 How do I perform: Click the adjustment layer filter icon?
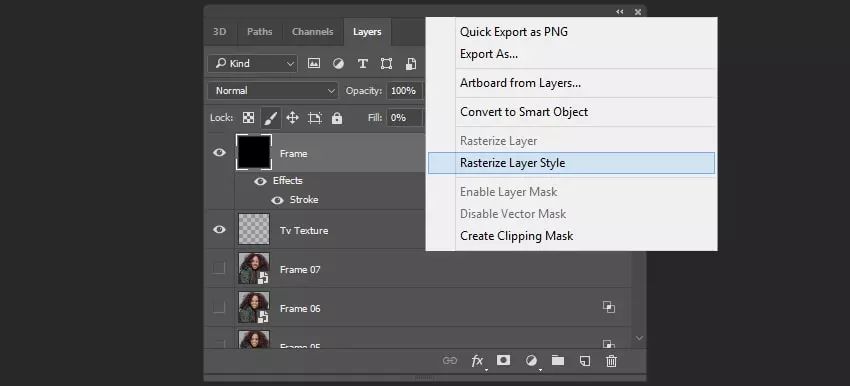pyautogui.click(x=338, y=63)
